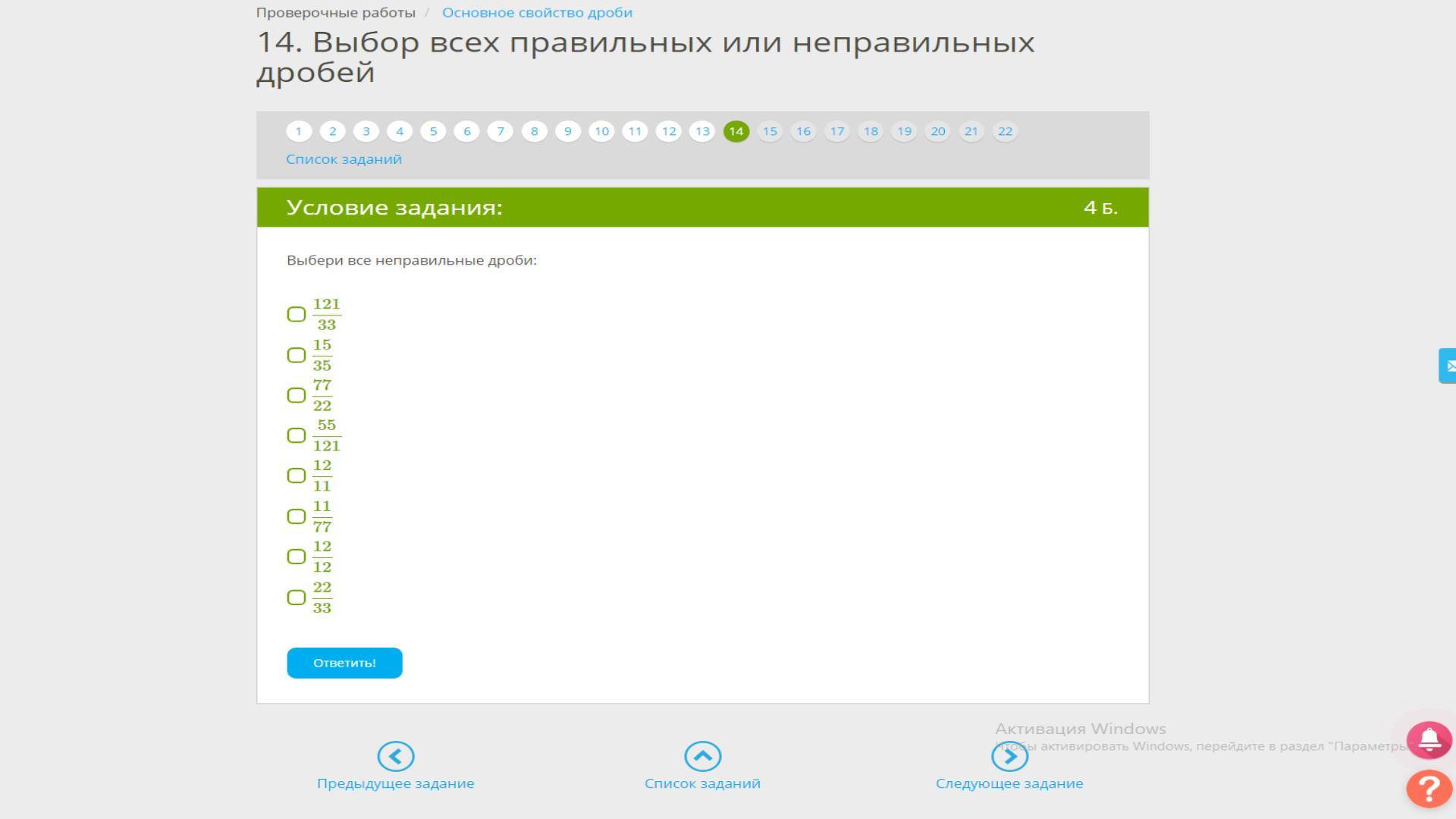This screenshot has width=1456, height=819.
Task: Open the Список заданий link under task numbers
Action: [x=344, y=159]
